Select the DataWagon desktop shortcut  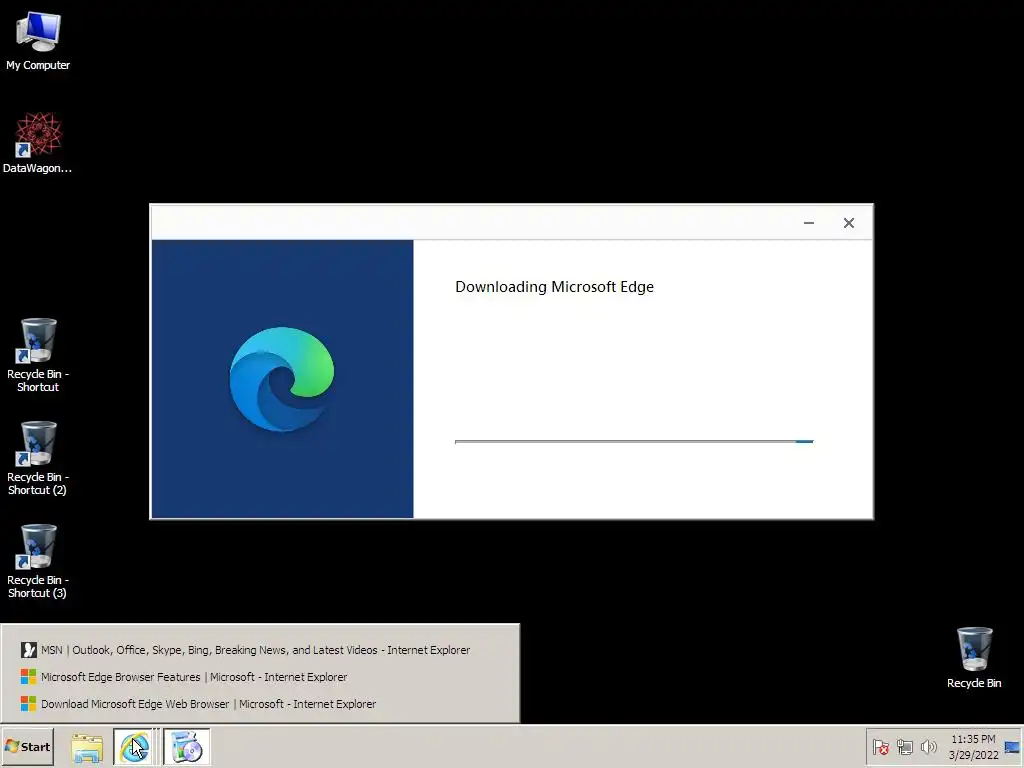point(37,143)
